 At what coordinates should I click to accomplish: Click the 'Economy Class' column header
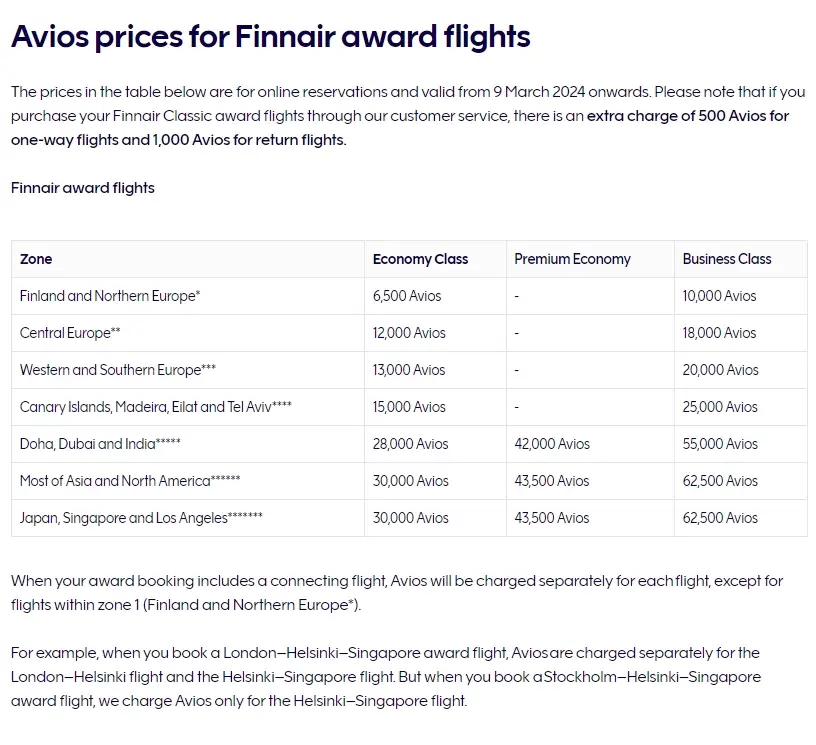click(x=420, y=259)
